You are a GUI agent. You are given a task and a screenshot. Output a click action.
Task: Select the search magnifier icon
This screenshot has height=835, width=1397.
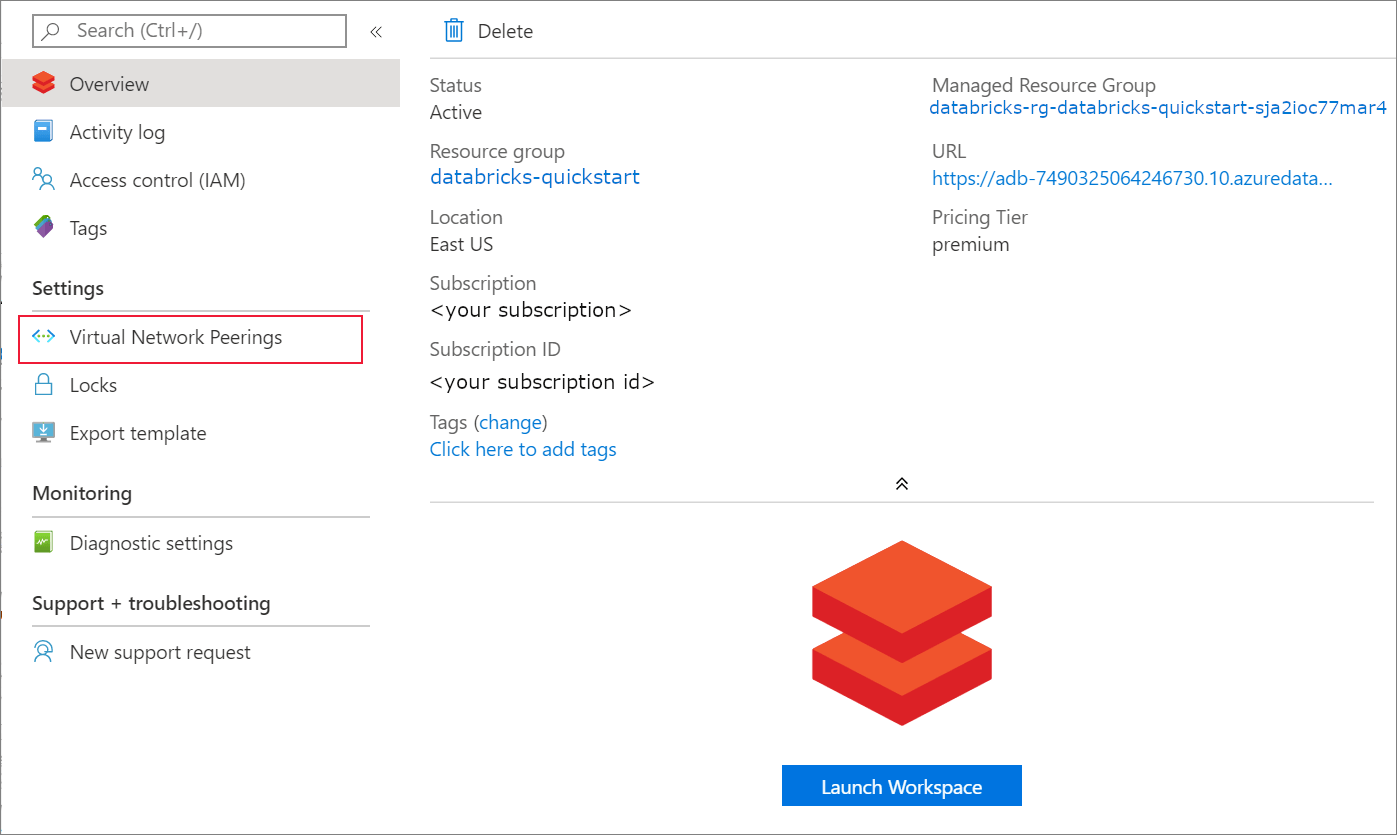coord(49,31)
